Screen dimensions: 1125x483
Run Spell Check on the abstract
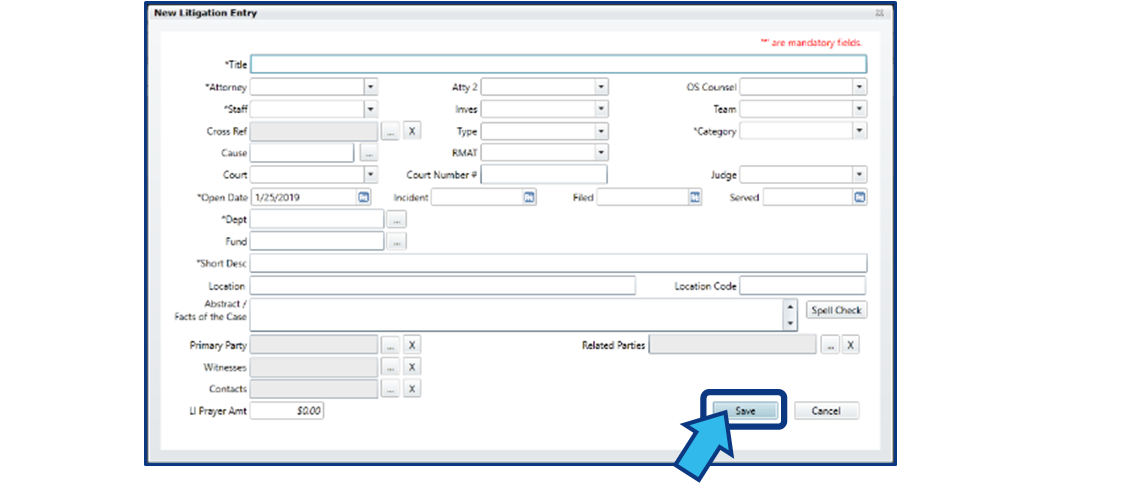[x=837, y=310]
